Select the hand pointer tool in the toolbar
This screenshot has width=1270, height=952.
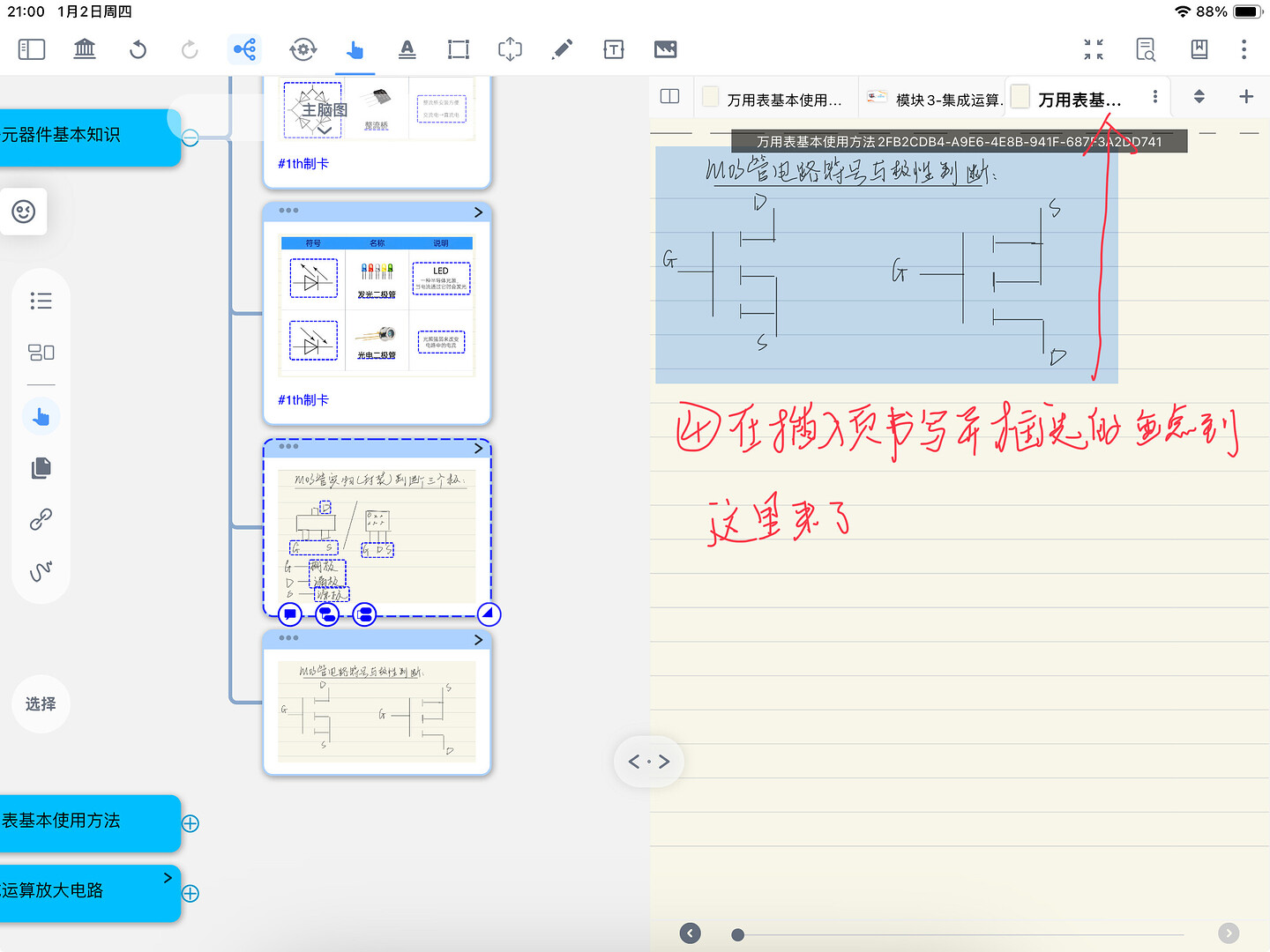pos(355,49)
